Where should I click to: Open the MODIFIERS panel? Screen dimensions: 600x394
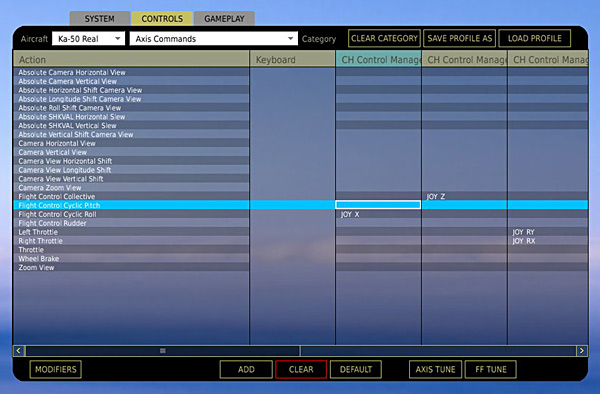tap(55, 370)
